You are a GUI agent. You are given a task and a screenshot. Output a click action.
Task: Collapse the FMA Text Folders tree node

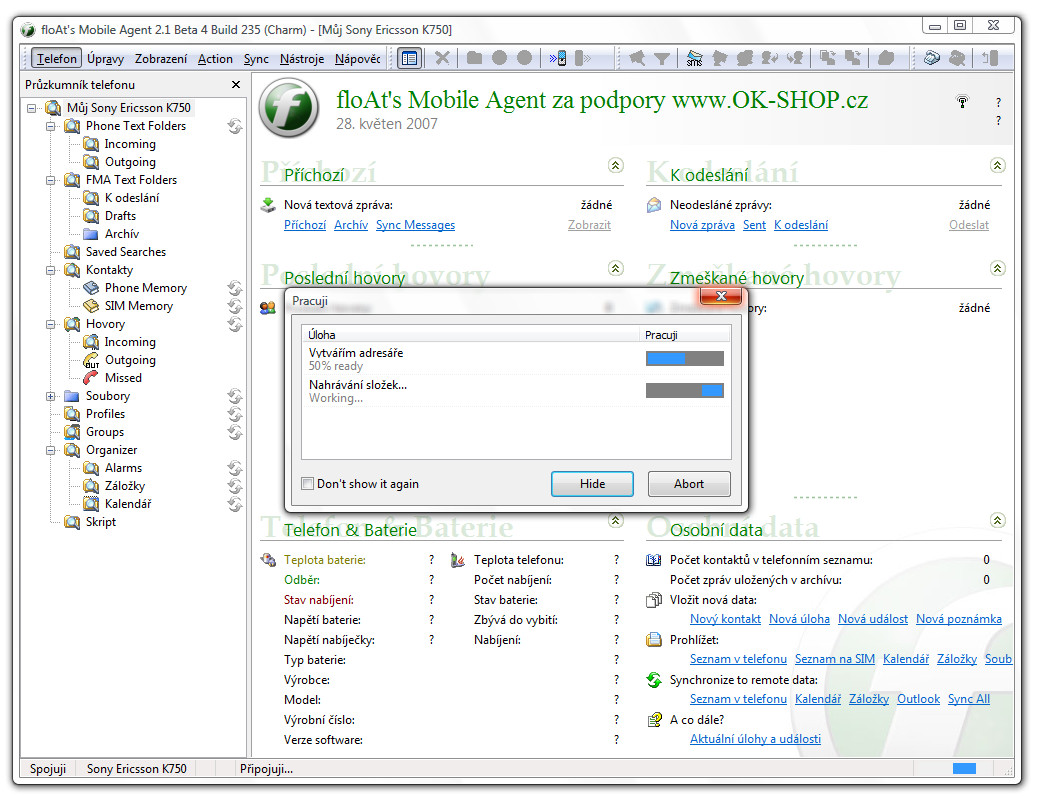pos(50,180)
